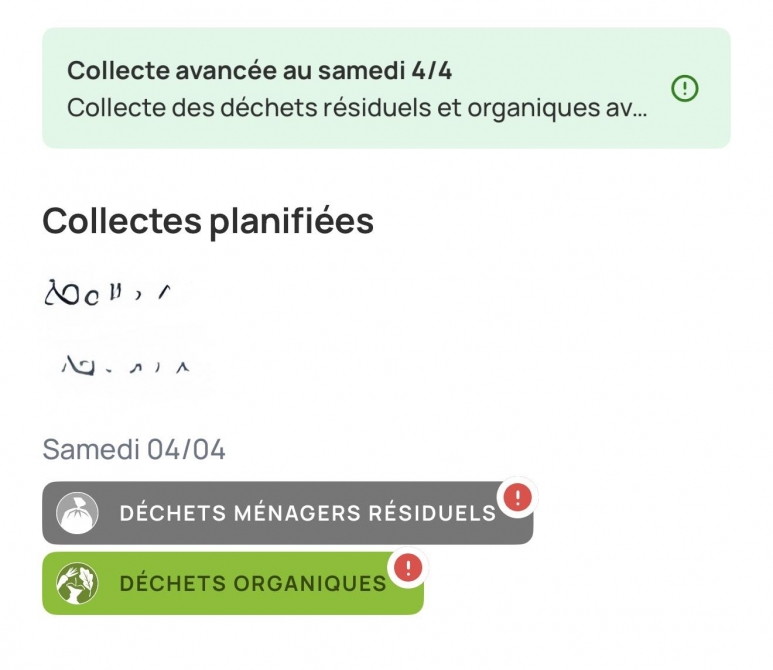Click the word "MÉNAGERS" in the gray badge

pyautogui.click(x=297, y=513)
